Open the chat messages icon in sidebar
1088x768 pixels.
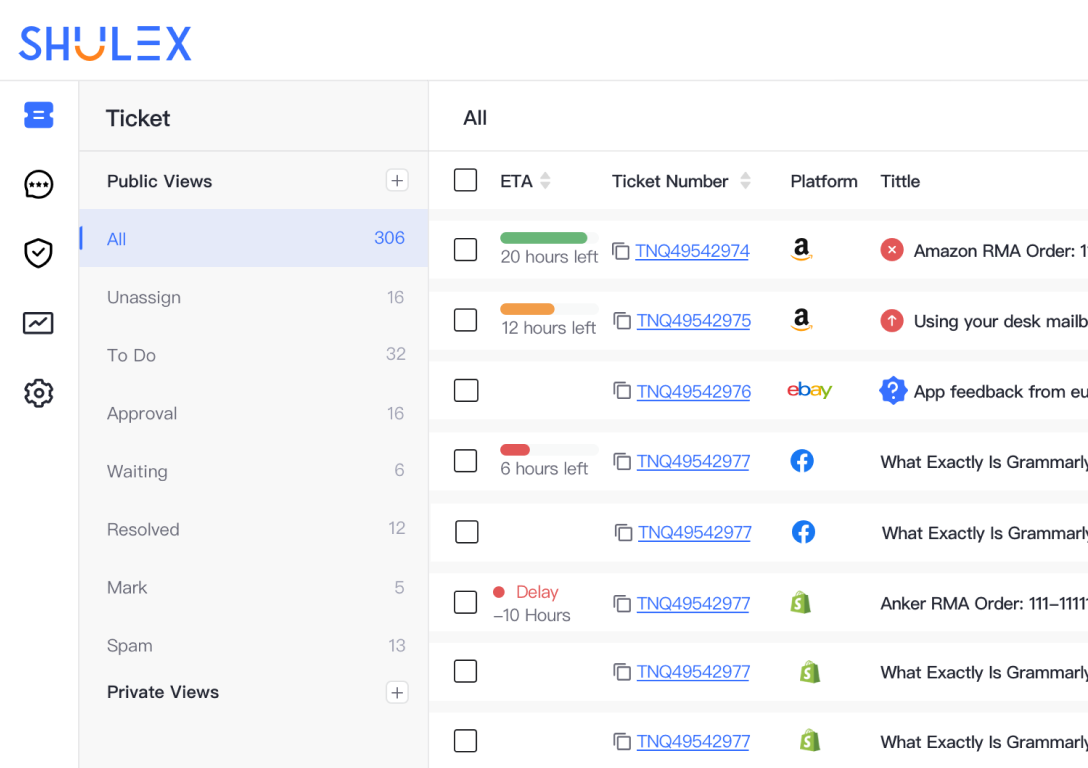click(x=38, y=184)
